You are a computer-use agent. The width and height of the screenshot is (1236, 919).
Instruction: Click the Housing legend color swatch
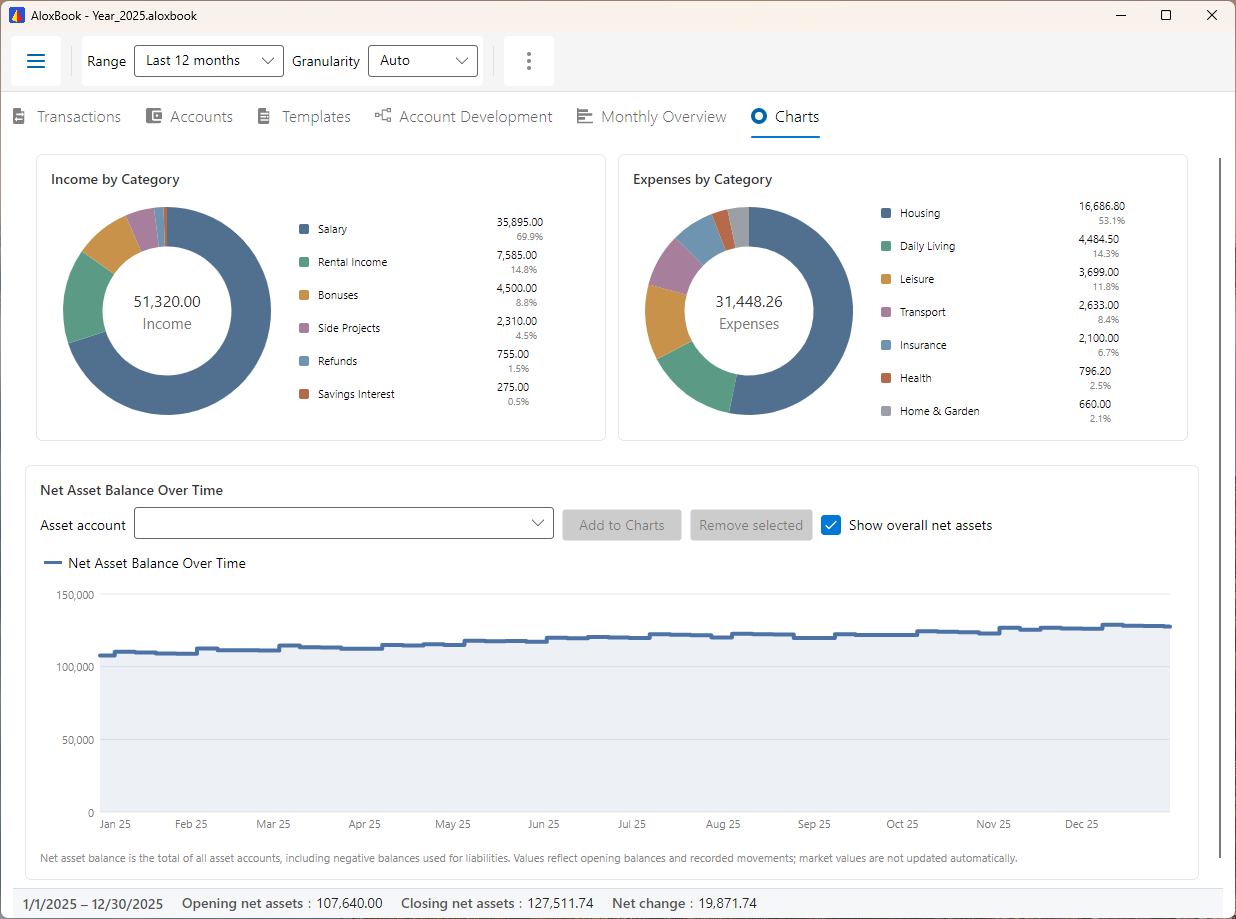click(x=886, y=213)
